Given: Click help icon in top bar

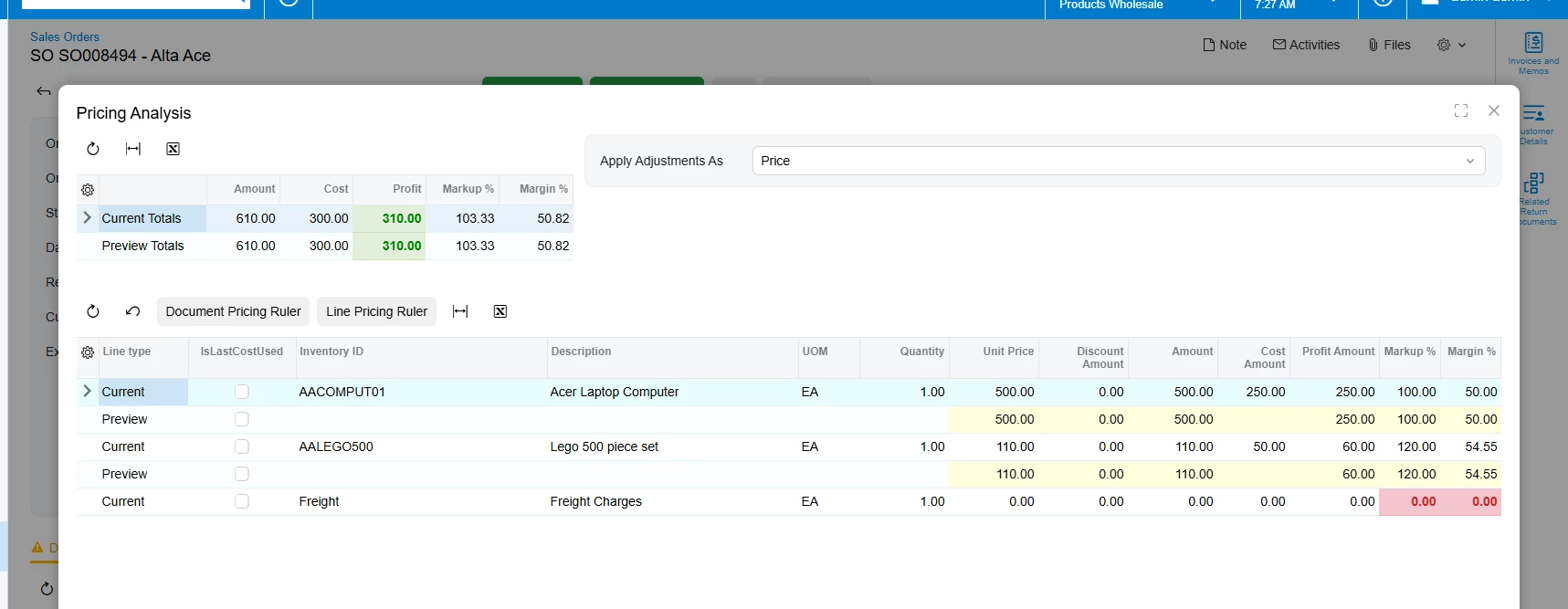Looking at the screenshot, I should coord(1383,3).
